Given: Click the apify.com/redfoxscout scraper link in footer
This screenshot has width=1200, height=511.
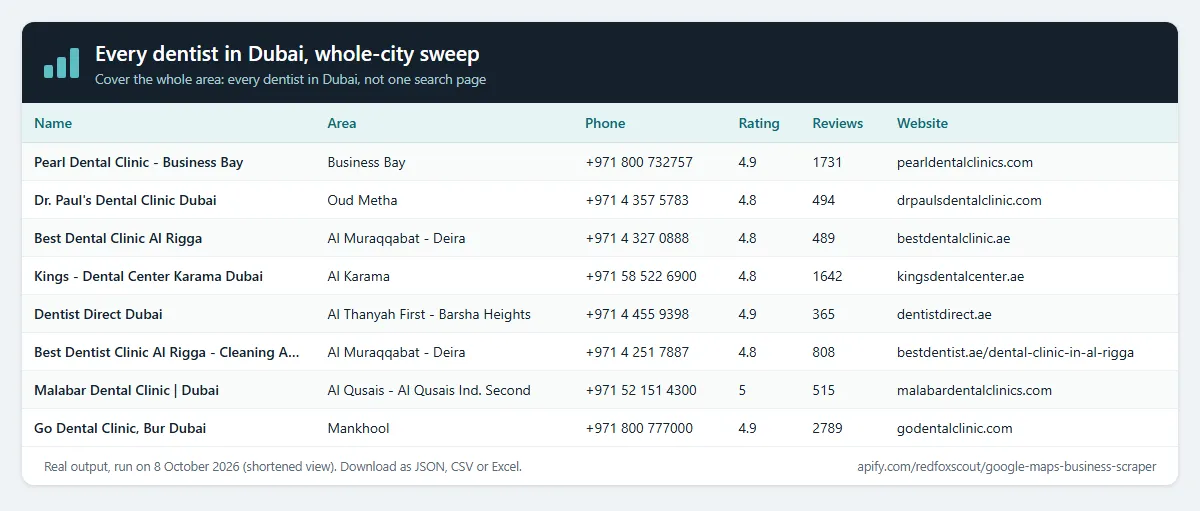Looking at the screenshot, I should point(1006,466).
